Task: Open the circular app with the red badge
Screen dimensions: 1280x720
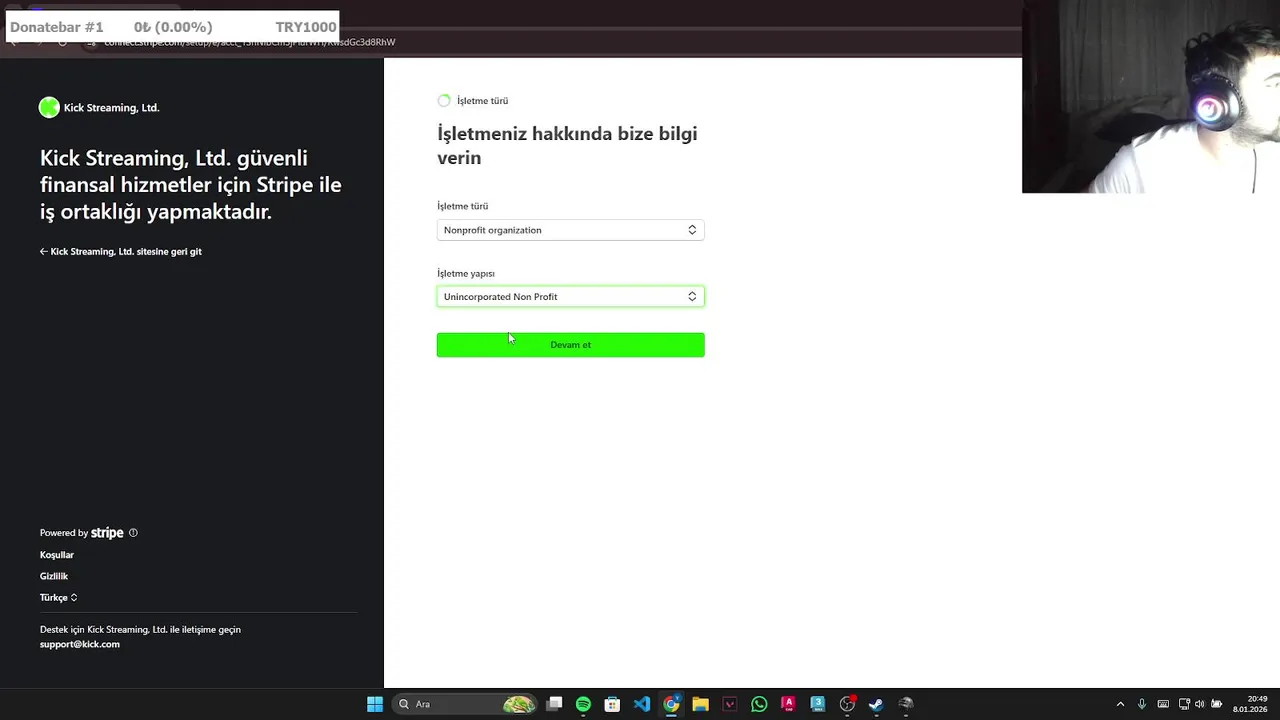Action: (x=847, y=704)
